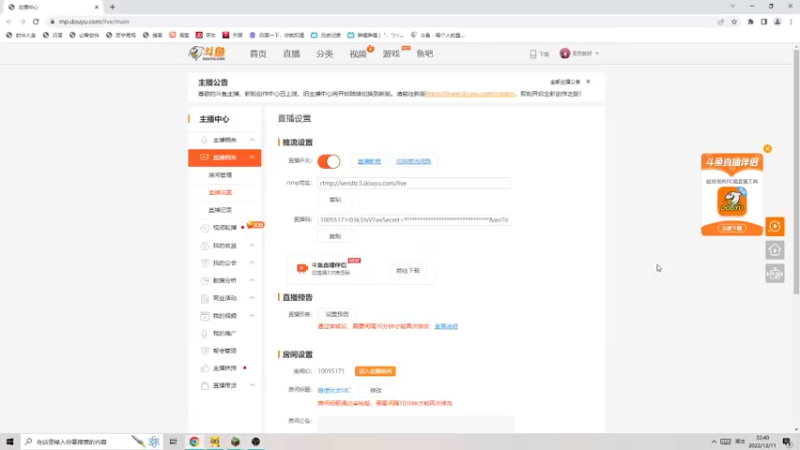Click the orange camera icon of 斗鱼直播伴侣
The width and height of the screenshot is (800, 450).
pos(302,268)
